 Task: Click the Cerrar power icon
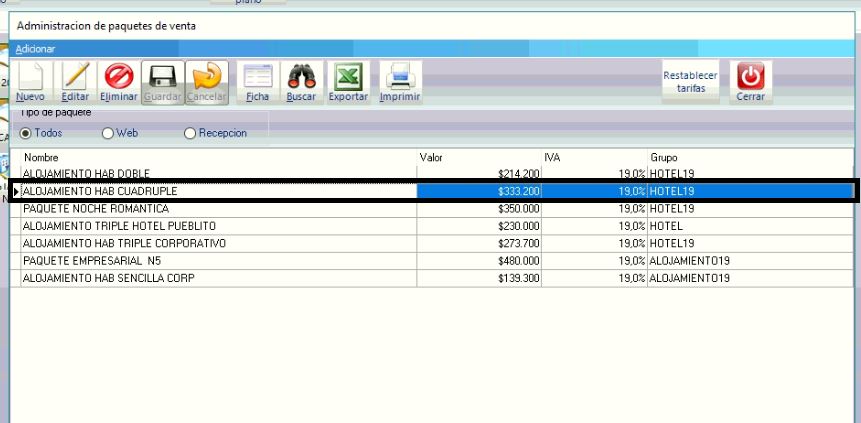[x=750, y=78]
